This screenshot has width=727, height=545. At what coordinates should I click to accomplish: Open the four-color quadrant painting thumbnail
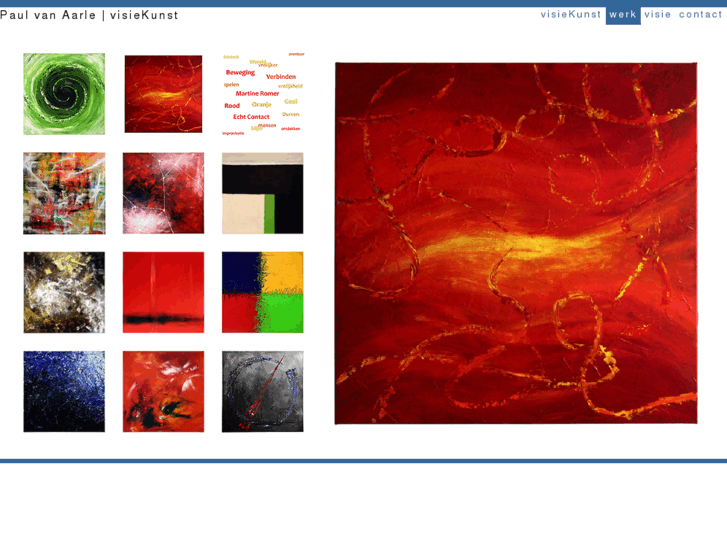pyautogui.click(x=262, y=292)
